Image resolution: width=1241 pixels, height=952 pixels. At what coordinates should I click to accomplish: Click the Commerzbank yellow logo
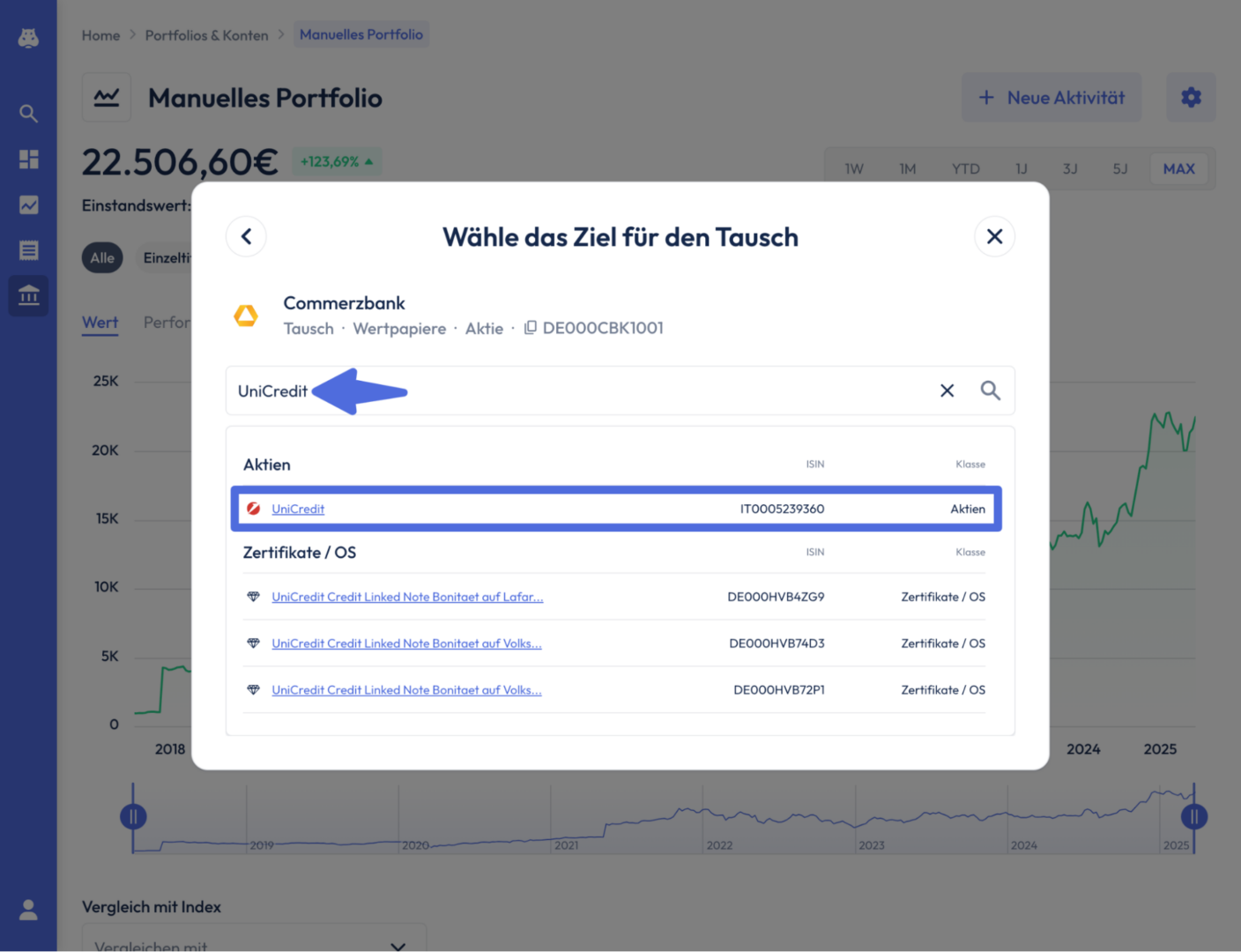(246, 315)
